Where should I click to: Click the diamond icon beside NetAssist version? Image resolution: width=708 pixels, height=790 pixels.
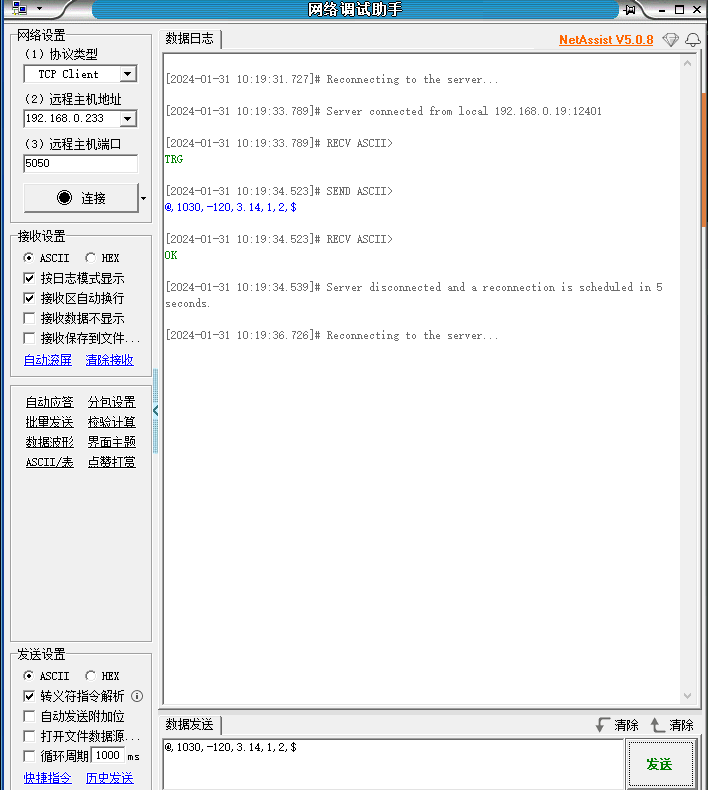point(670,40)
